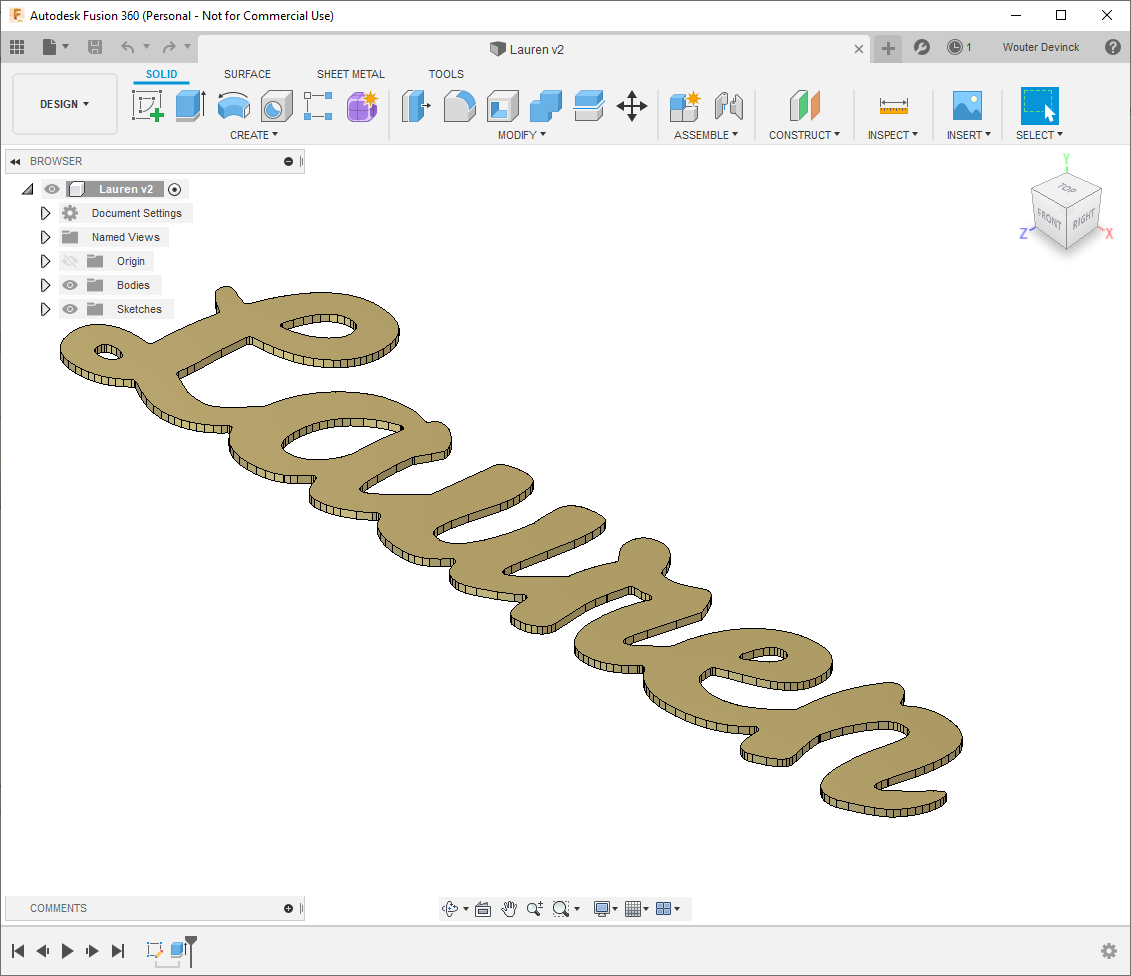Open the MODIFY dropdown menu
The height and width of the screenshot is (976, 1131).
522,135
